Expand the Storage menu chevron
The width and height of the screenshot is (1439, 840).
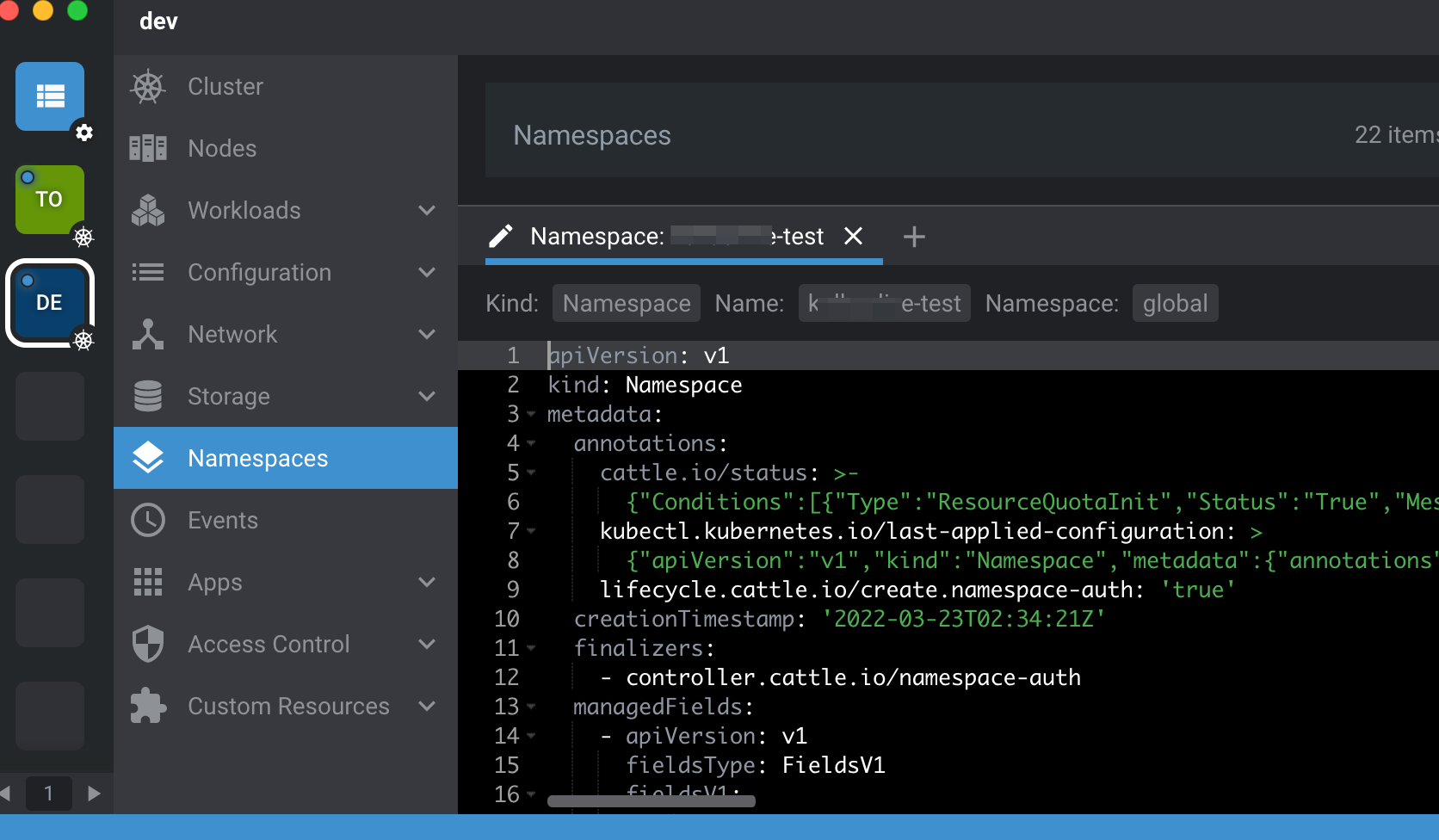(x=427, y=396)
